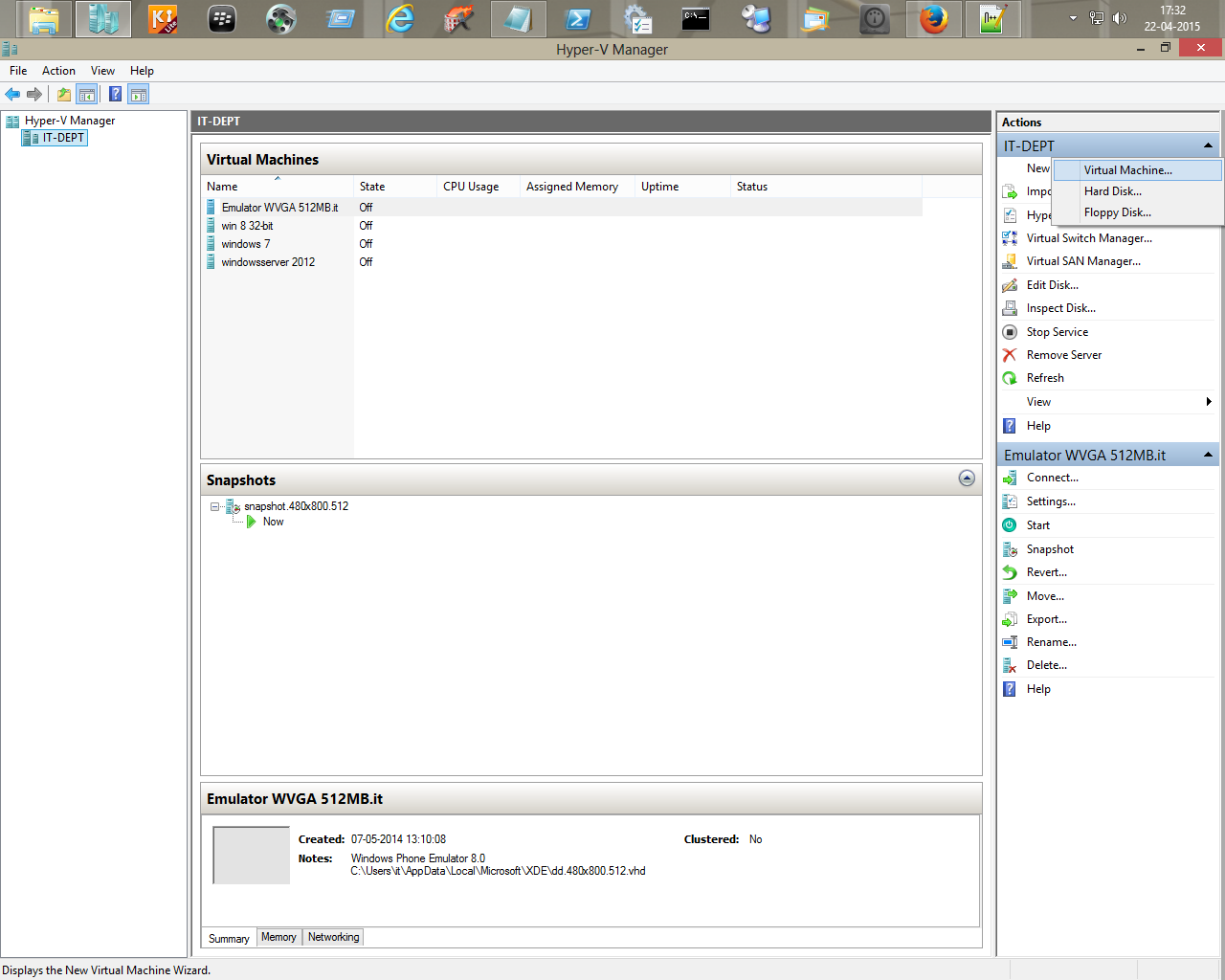Click the Forward arrow toolbar icon

34,94
